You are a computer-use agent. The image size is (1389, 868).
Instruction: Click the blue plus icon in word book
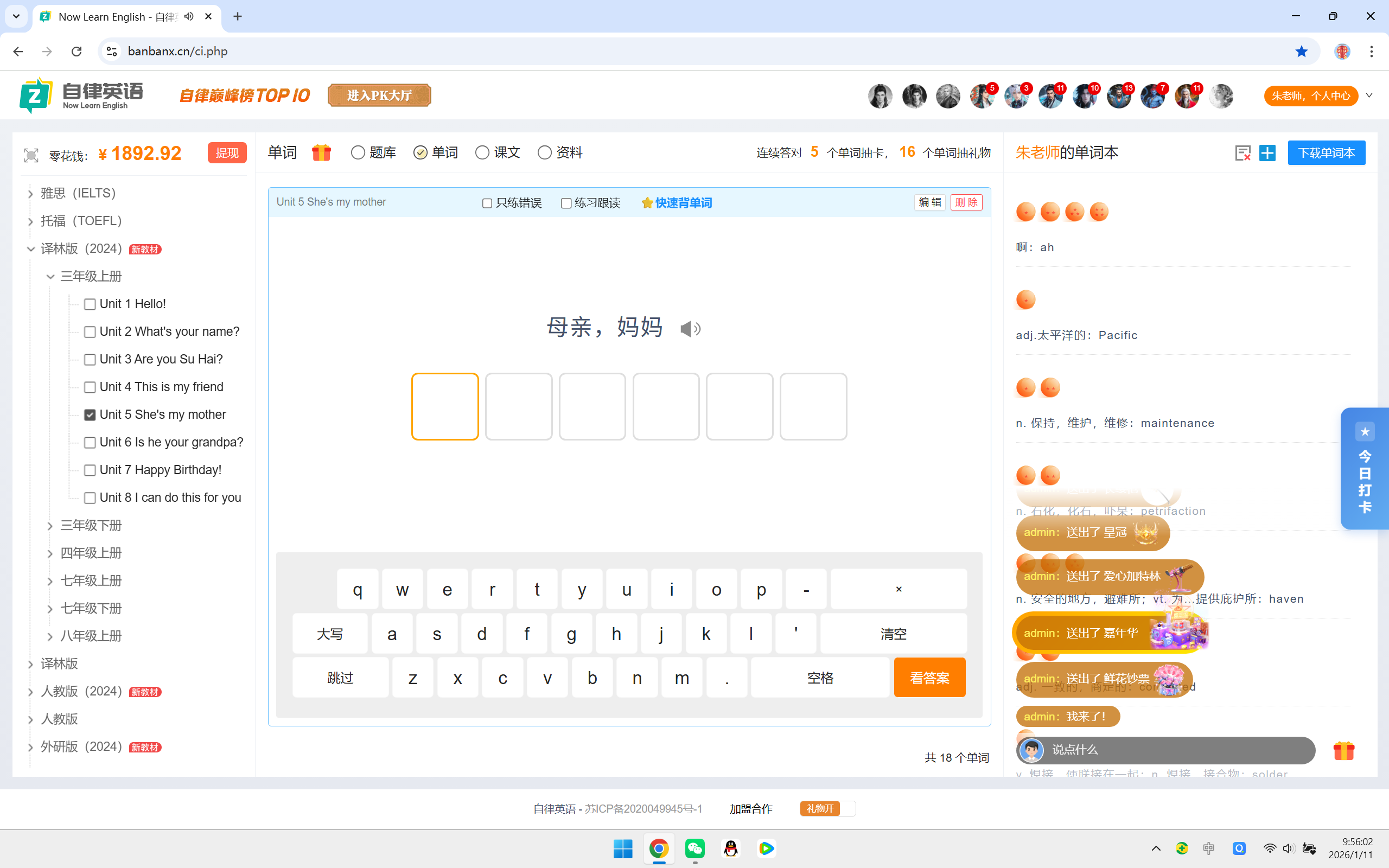coord(1267,152)
